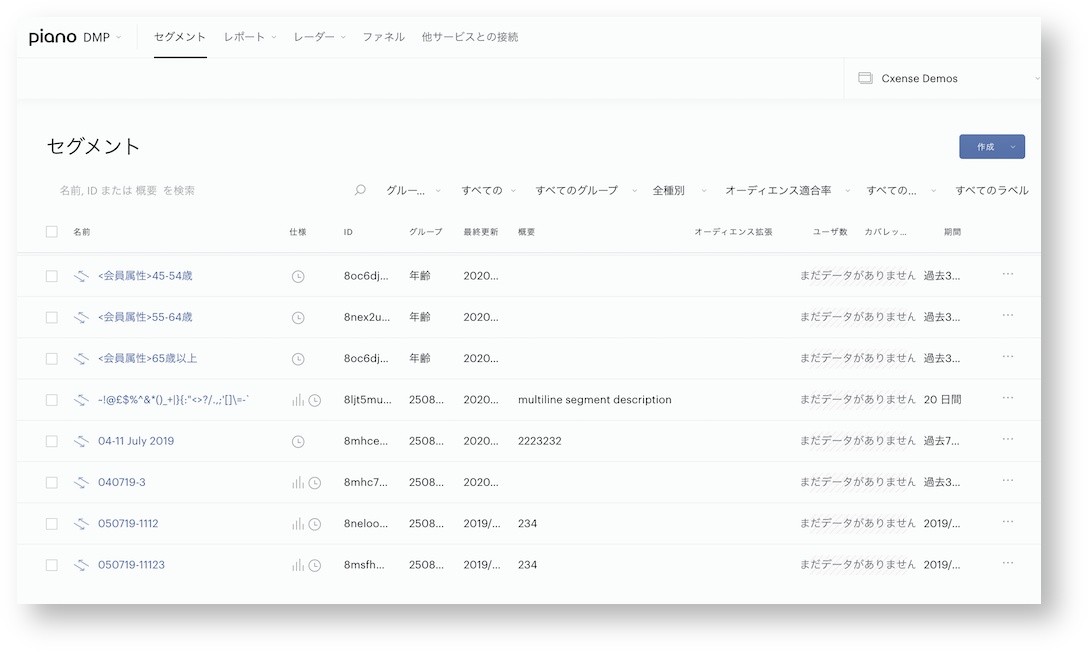Check the box for 050719-11123
This screenshot has width=1089, height=652.
point(51,565)
